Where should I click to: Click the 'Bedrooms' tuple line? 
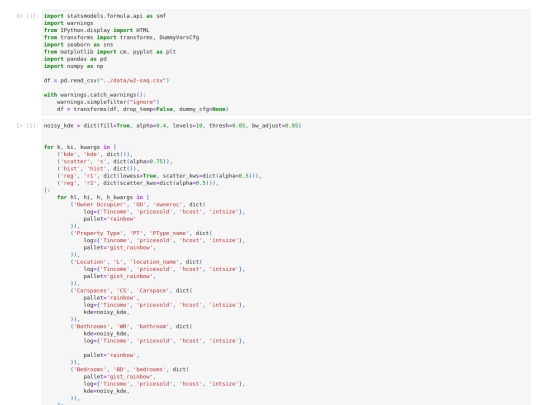pyautogui.click(x=130, y=369)
